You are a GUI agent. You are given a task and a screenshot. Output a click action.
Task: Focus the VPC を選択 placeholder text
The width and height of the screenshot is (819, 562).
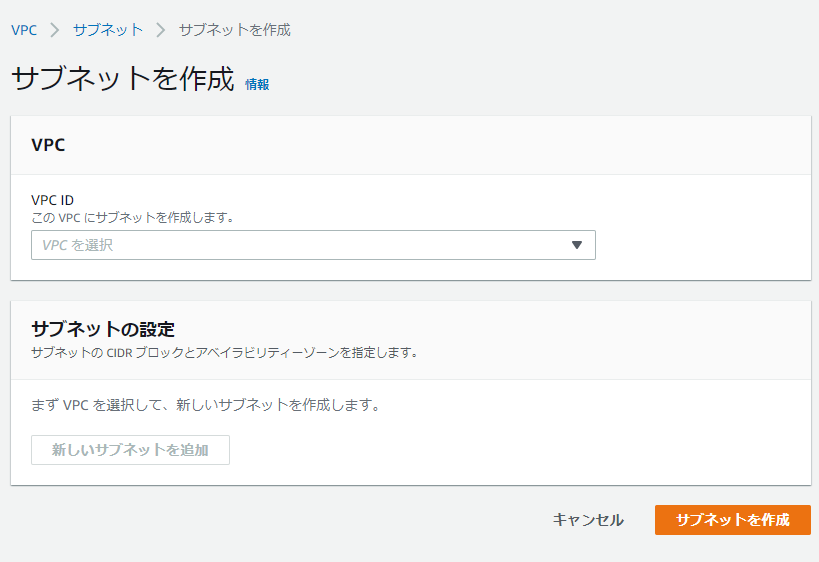[x=77, y=245]
